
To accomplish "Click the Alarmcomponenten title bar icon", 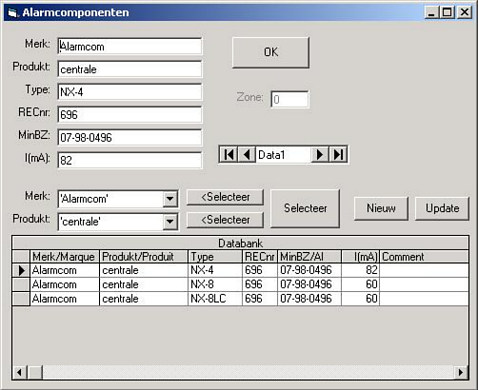I will [x=13, y=13].
